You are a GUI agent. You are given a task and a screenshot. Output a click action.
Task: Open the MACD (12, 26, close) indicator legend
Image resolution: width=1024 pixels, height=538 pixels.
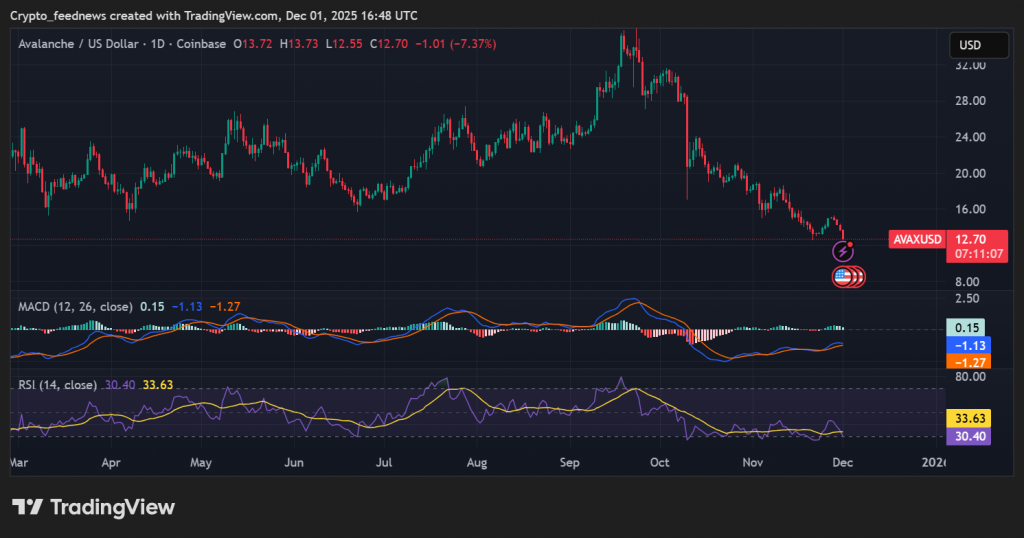tap(75, 306)
